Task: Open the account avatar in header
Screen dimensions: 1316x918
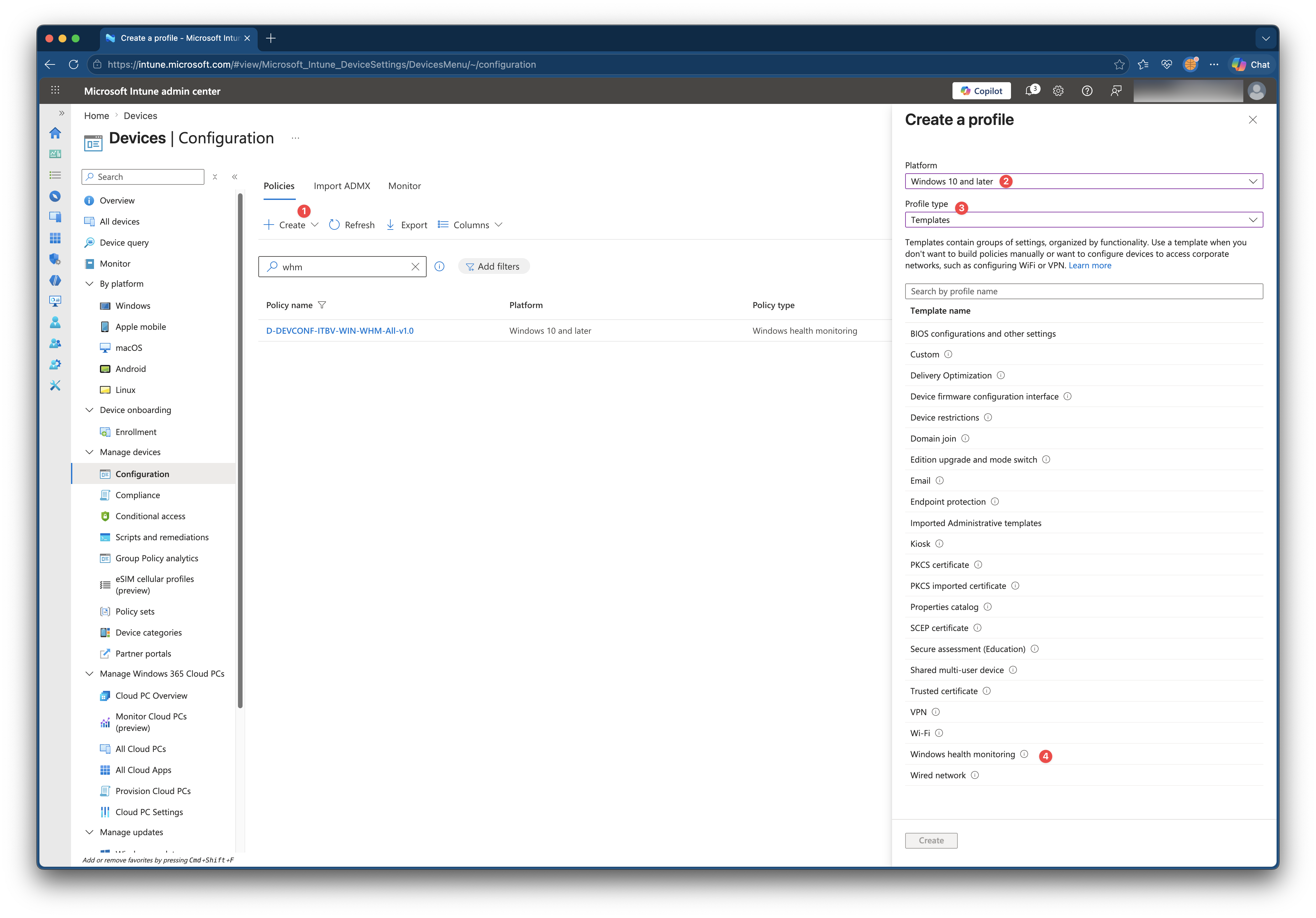Action: pyautogui.click(x=1257, y=91)
